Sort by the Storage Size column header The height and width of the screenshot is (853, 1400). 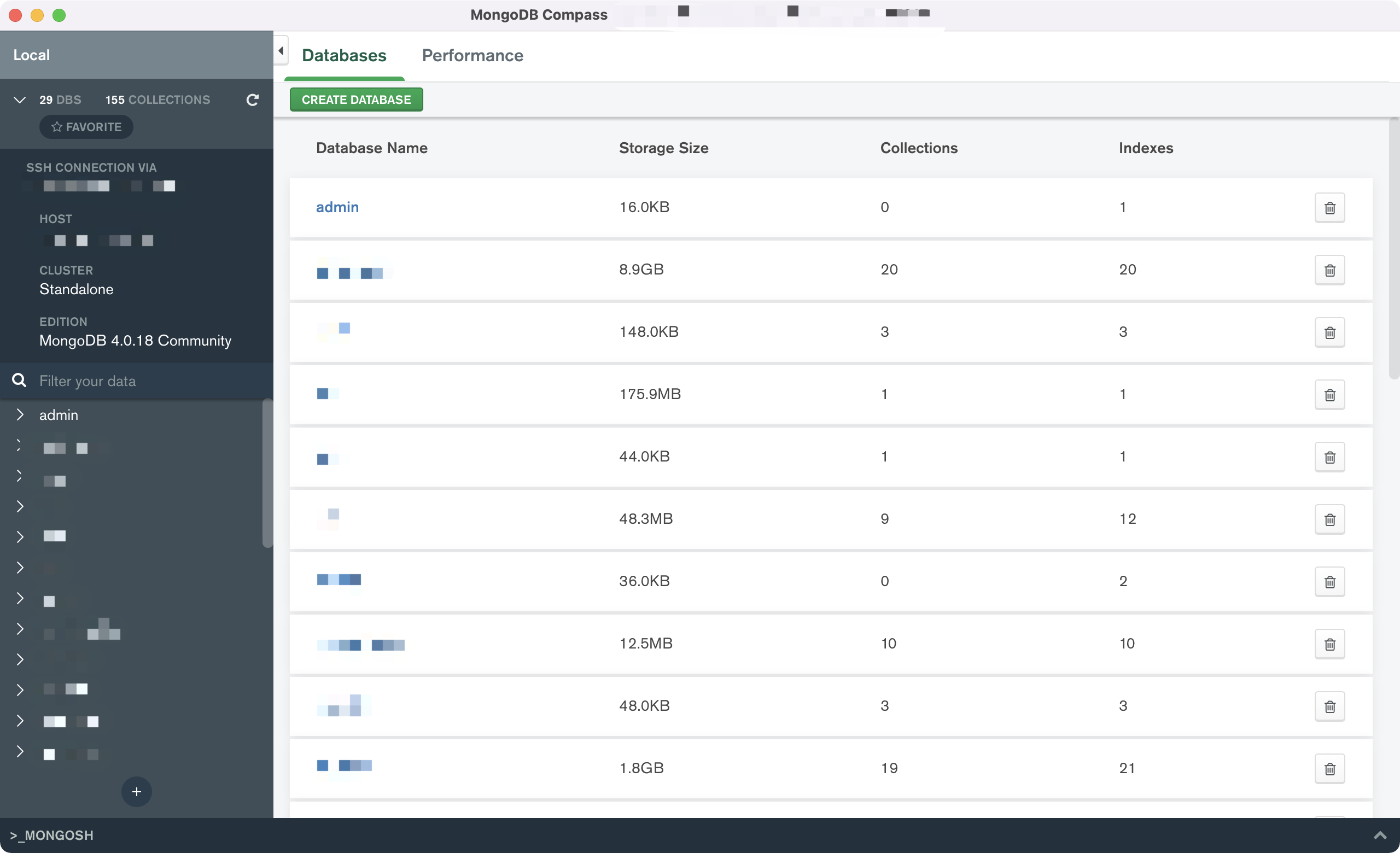(663, 148)
